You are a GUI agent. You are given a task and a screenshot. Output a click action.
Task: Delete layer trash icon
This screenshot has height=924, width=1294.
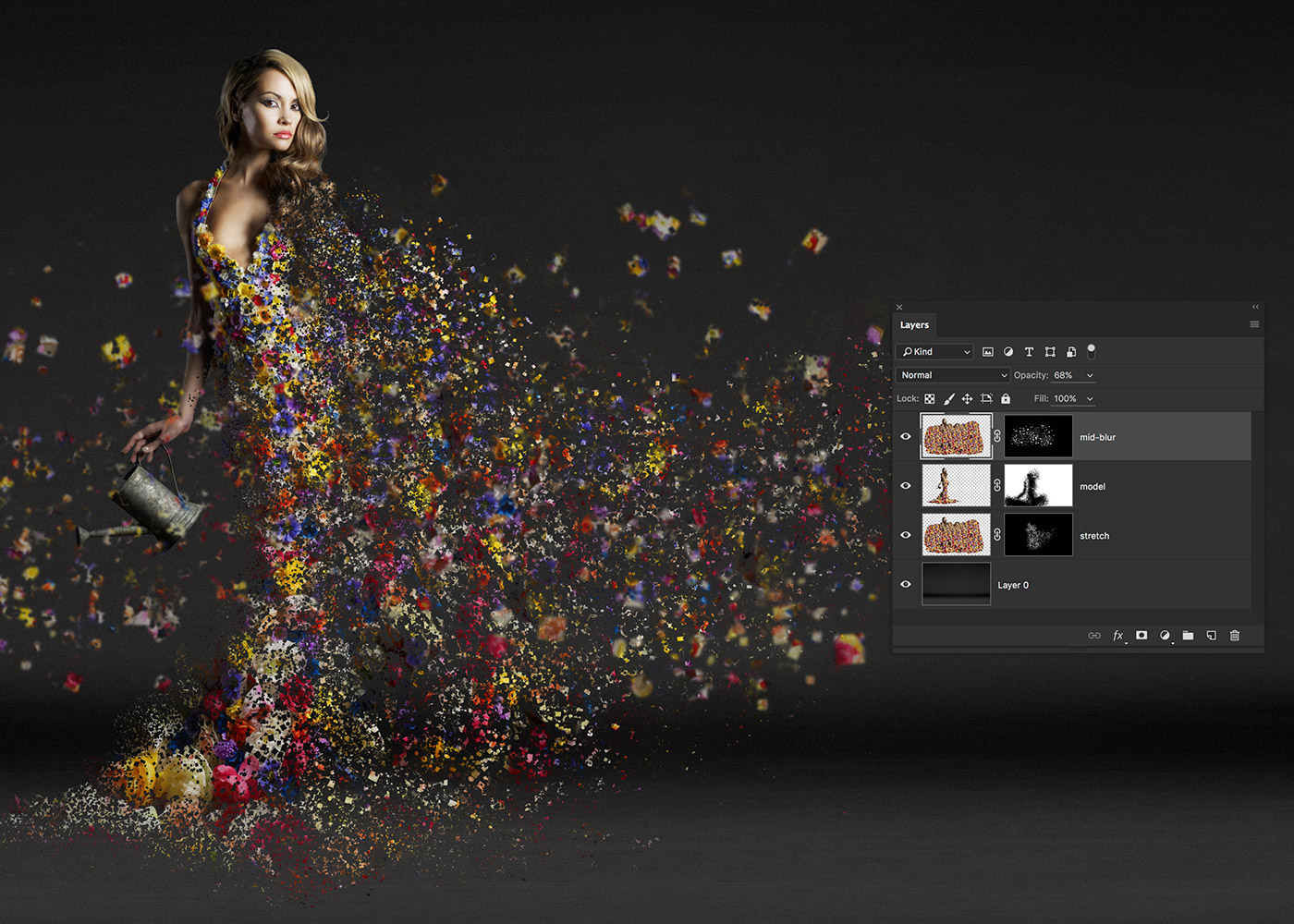(x=1235, y=636)
